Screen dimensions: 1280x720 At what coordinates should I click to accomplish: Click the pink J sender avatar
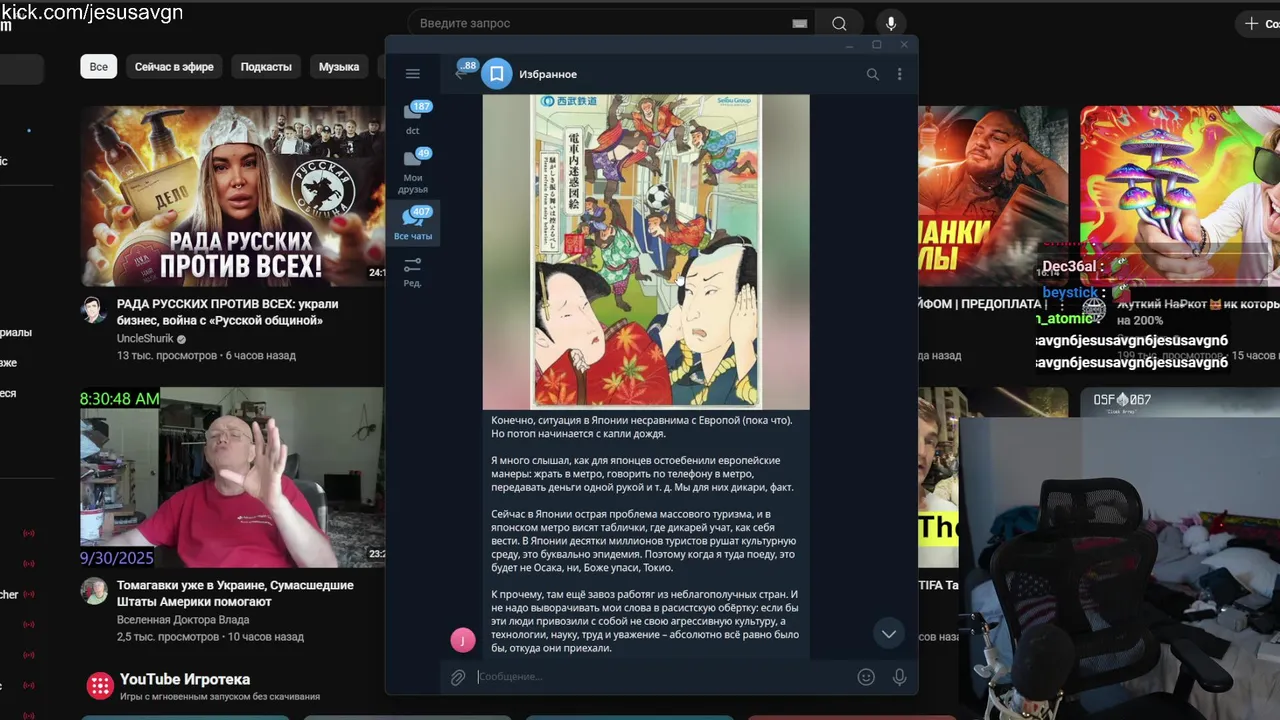point(463,640)
